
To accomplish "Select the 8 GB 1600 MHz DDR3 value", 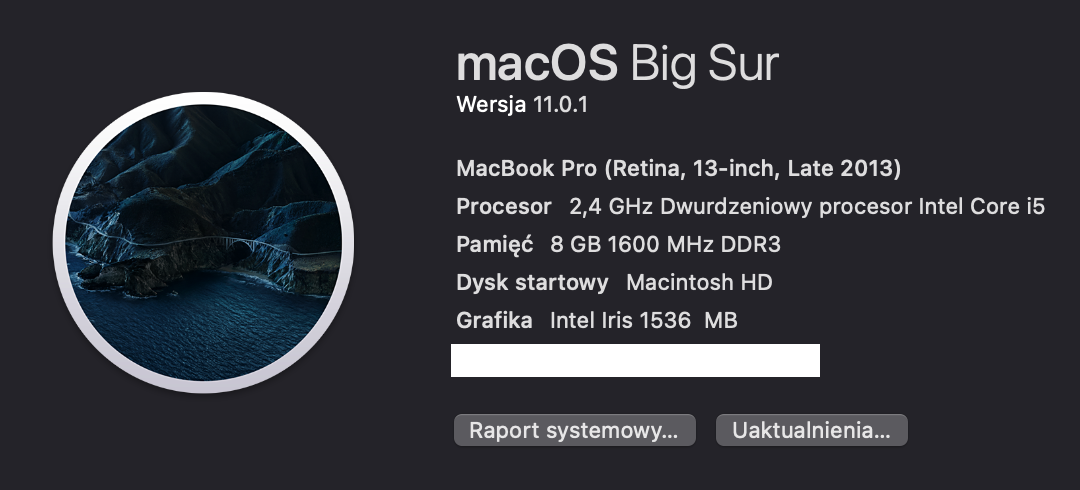I will tap(665, 244).
